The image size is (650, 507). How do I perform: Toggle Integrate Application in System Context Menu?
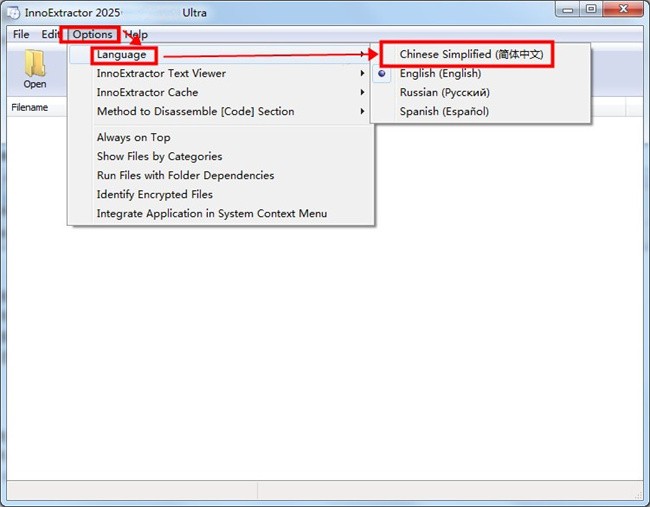coord(220,213)
